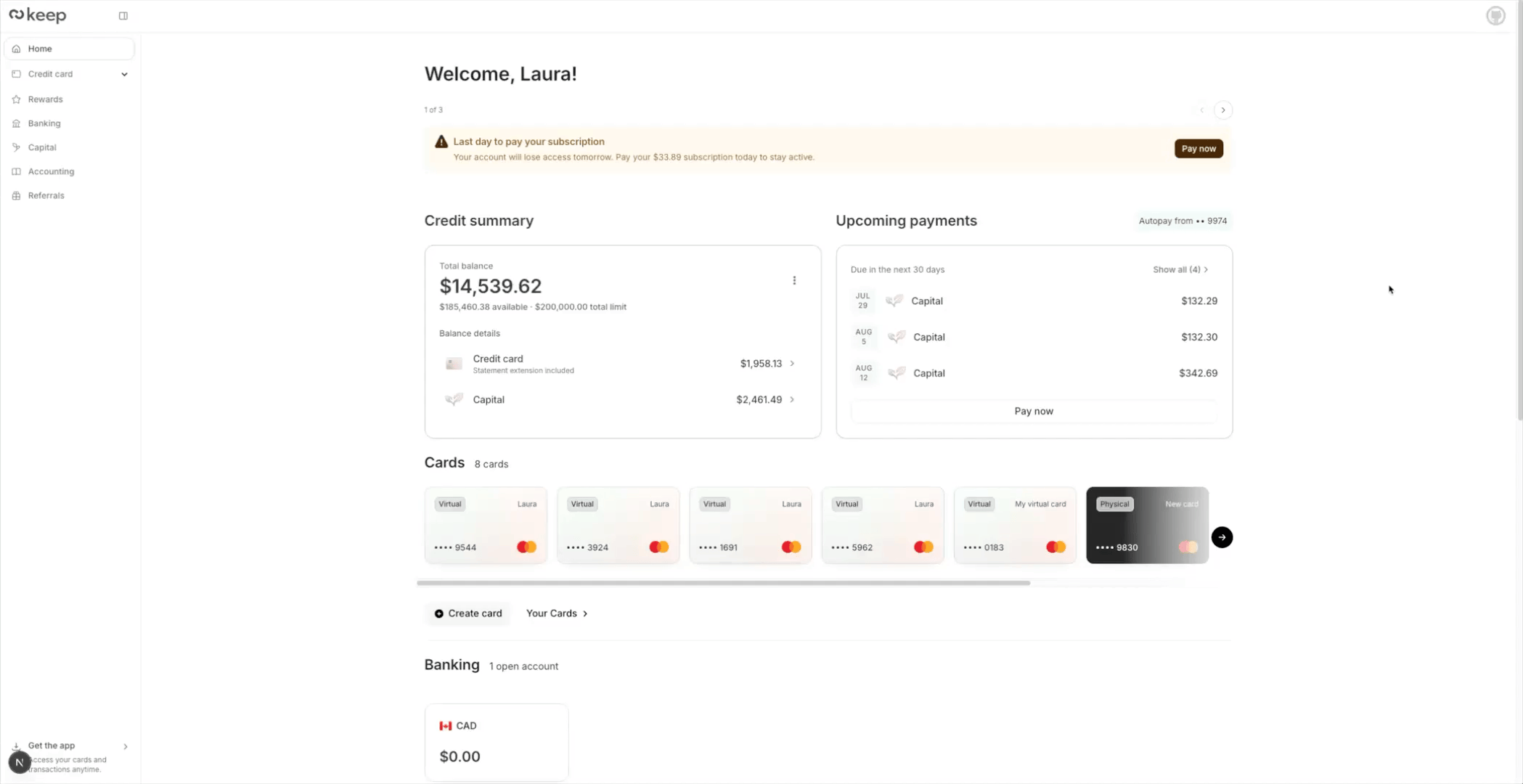Click the Create card button
Screen dimensions: 1523x784
tap(468, 613)
